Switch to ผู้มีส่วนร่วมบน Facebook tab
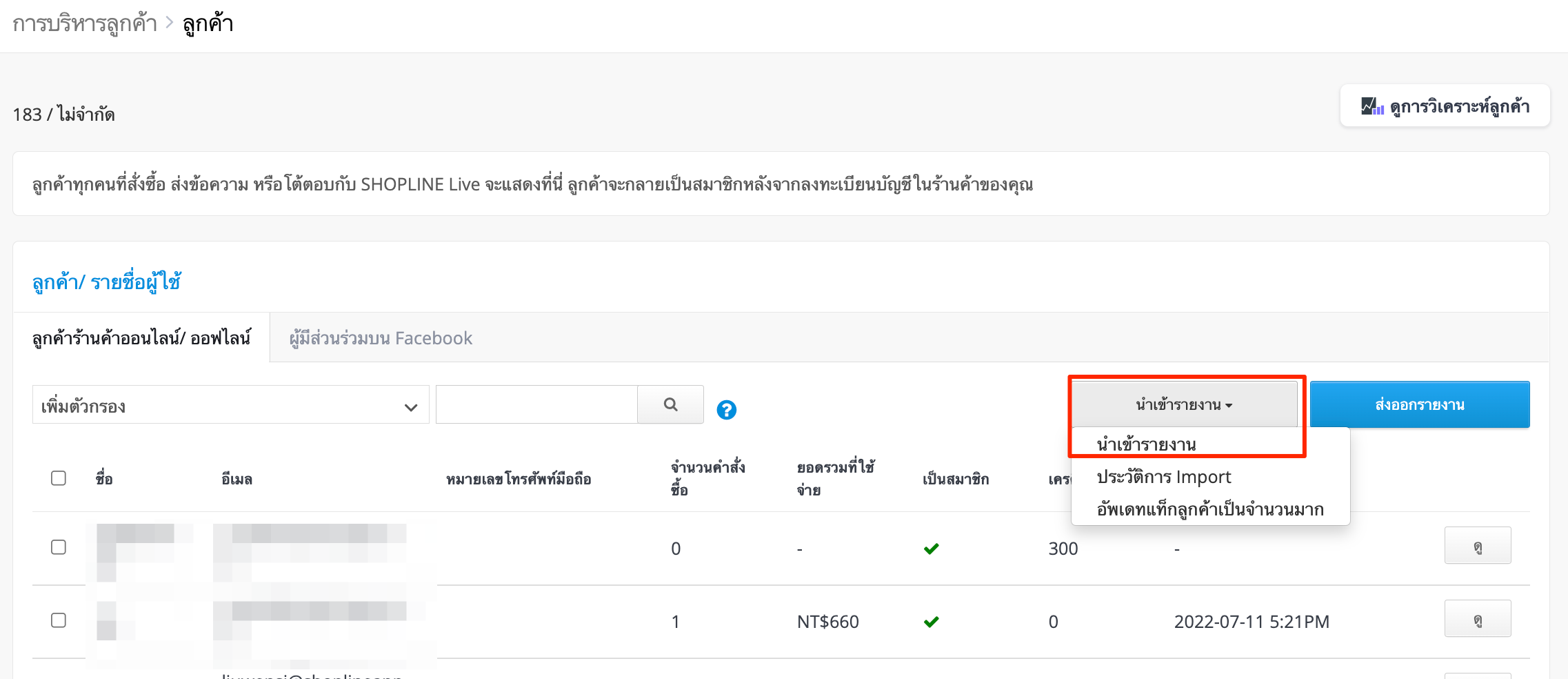Viewport: 1568px width, 679px height. [381, 338]
